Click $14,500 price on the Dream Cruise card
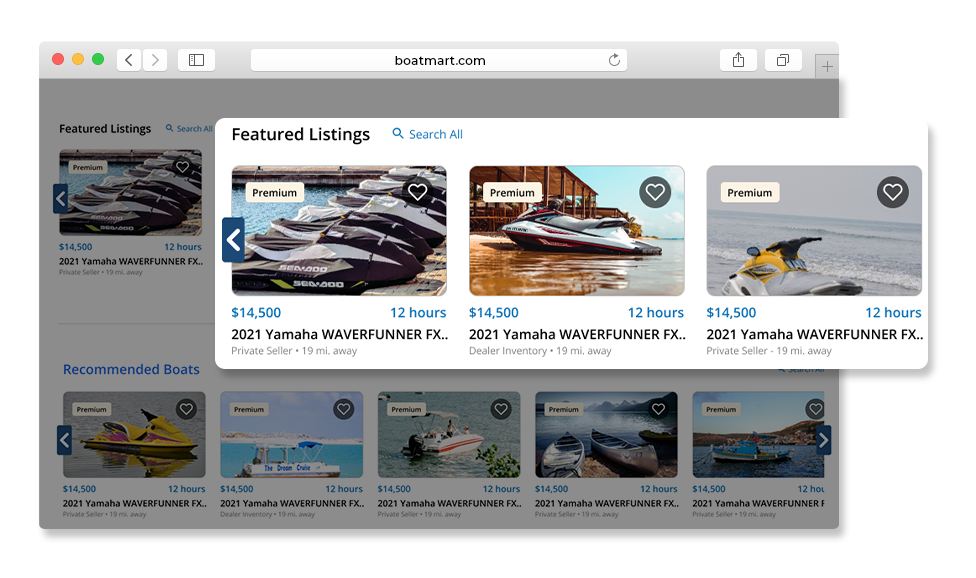 pos(237,489)
